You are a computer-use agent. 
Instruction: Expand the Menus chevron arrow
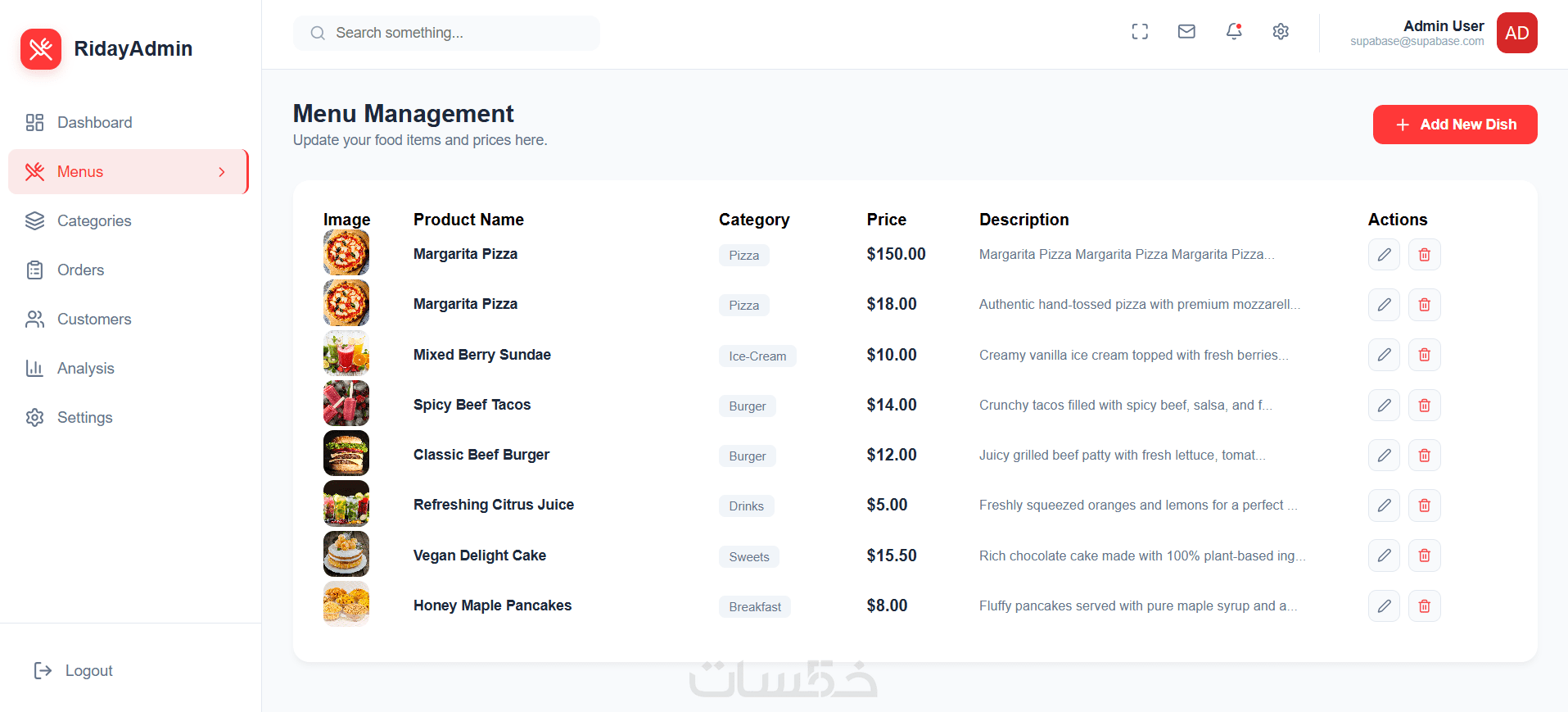coord(222,172)
